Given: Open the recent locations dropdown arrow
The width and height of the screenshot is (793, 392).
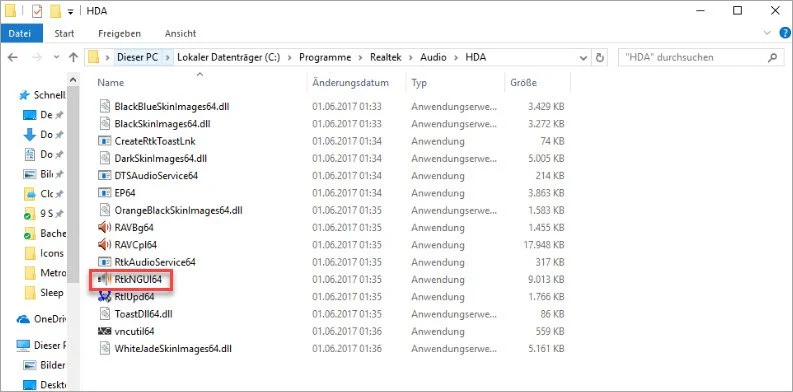Looking at the screenshot, I should [x=56, y=58].
